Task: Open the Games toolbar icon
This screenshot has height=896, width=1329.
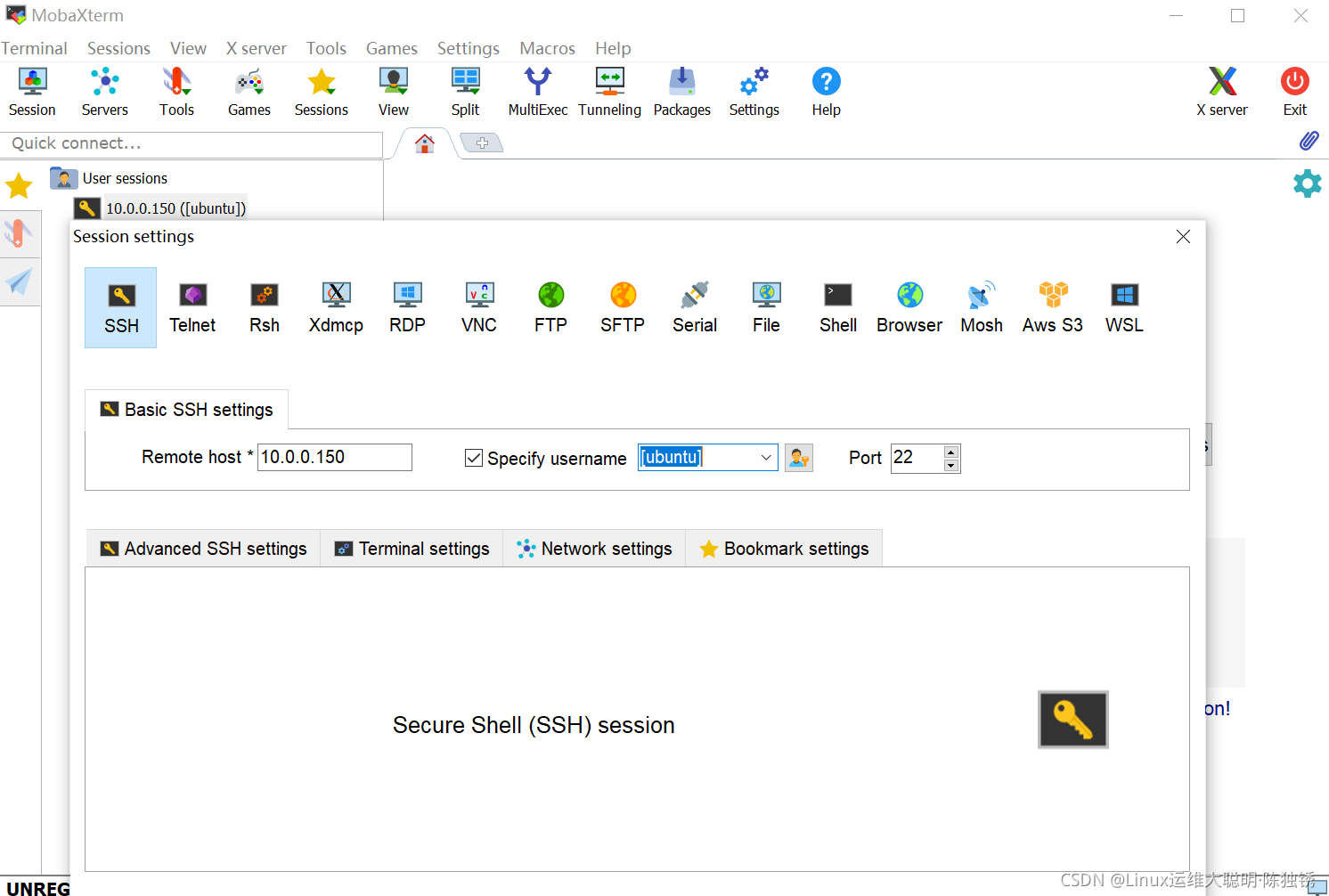Action: [x=249, y=92]
